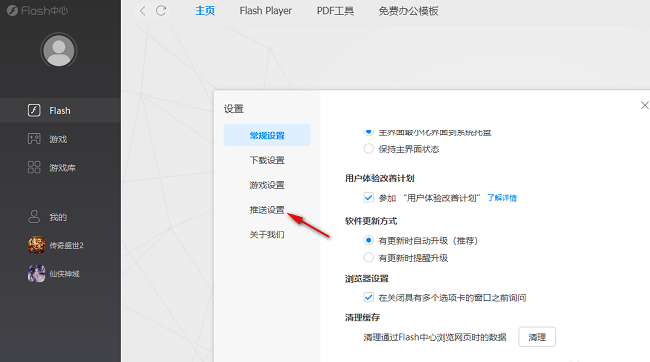Launch the 仙侠神域 game icon
The height and width of the screenshot is (362, 650).
tap(36, 274)
